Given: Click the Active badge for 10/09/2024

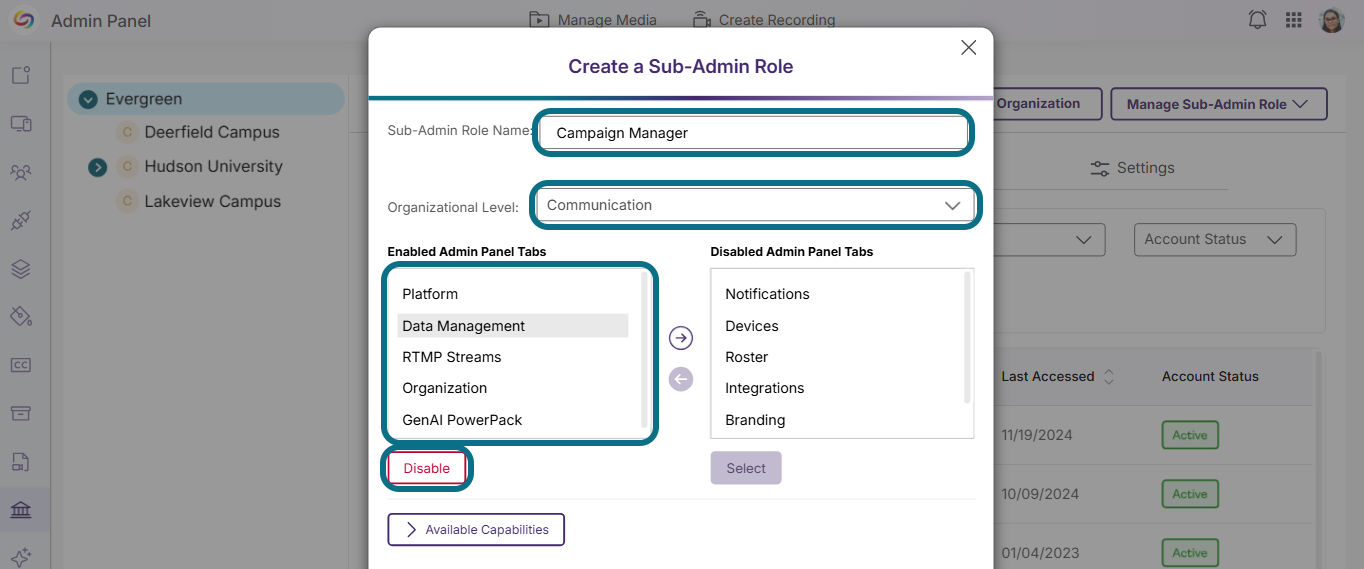Looking at the screenshot, I should coord(1190,494).
